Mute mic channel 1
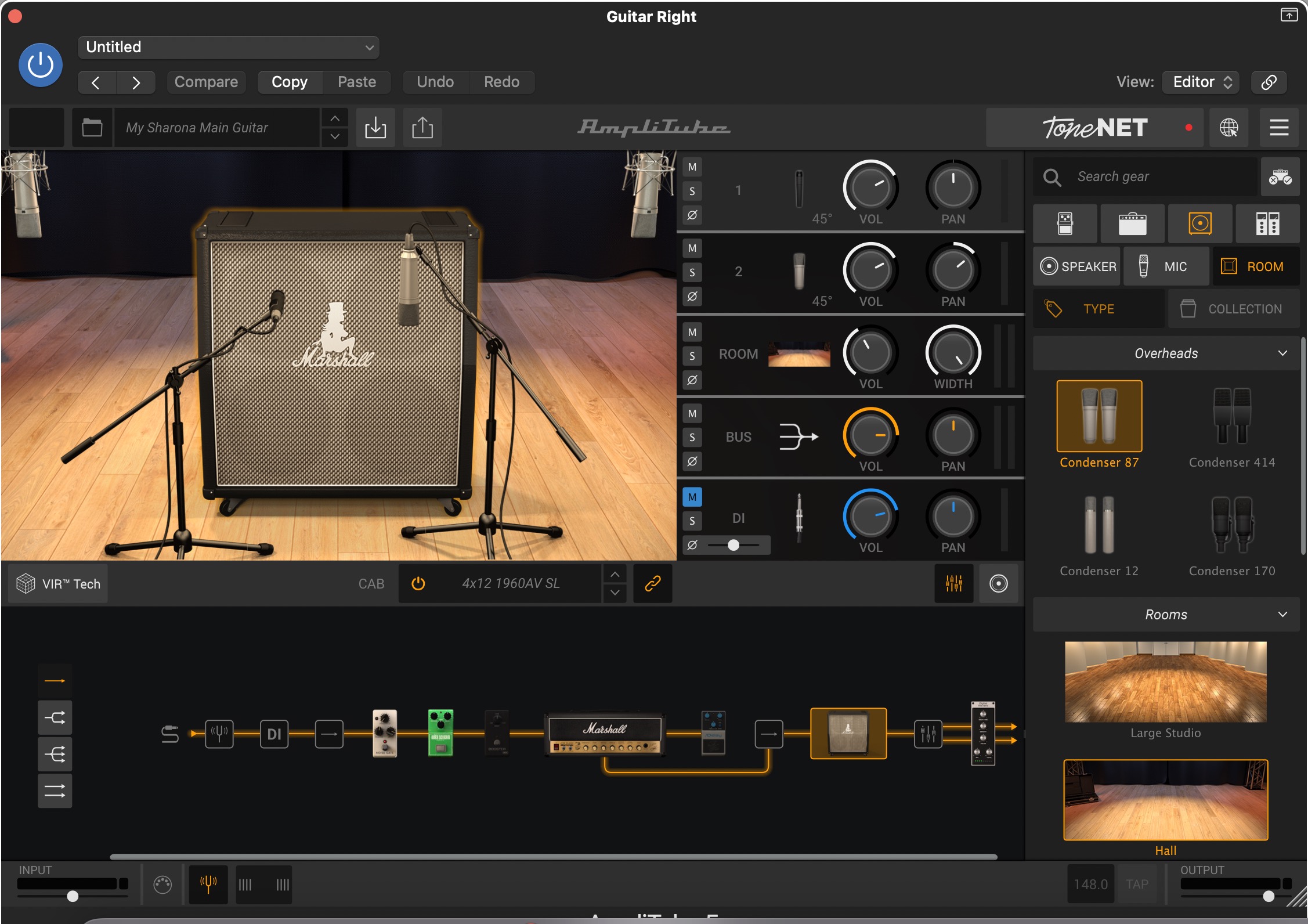The image size is (1308, 924). [x=692, y=167]
